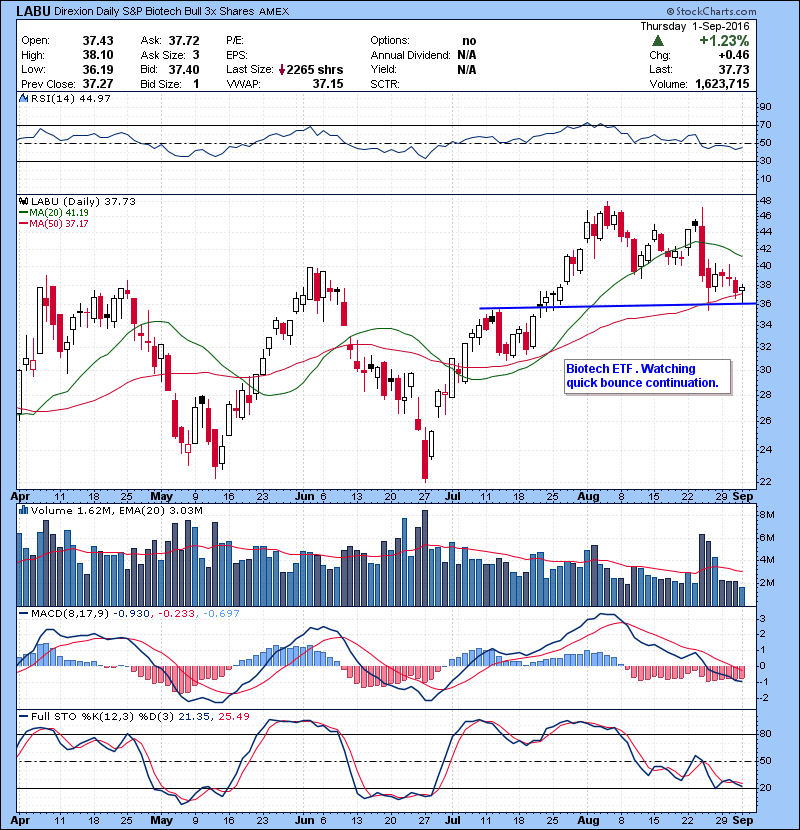Viewport: 800px width, 830px height.
Task: Click the Ask value 37.72
Action: pyautogui.click(x=184, y=41)
